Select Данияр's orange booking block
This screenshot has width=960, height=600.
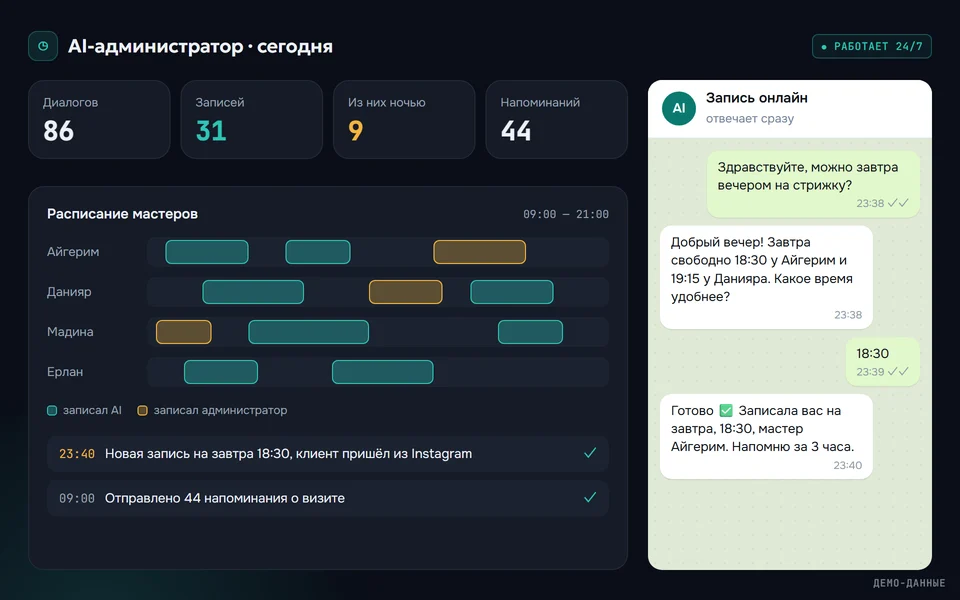tap(405, 292)
